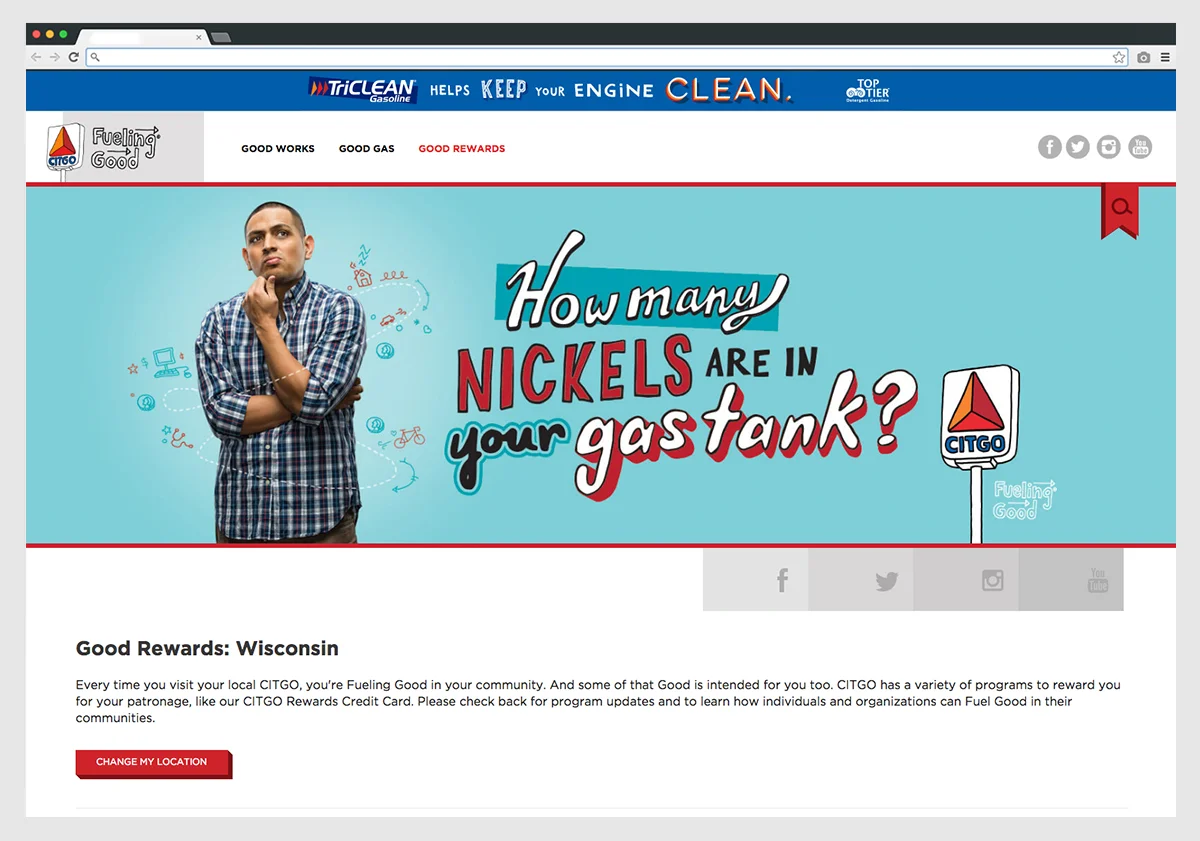Go forward with the browser forward arrow
The height and width of the screenshot is (841, 1200).
pos(55,58)
